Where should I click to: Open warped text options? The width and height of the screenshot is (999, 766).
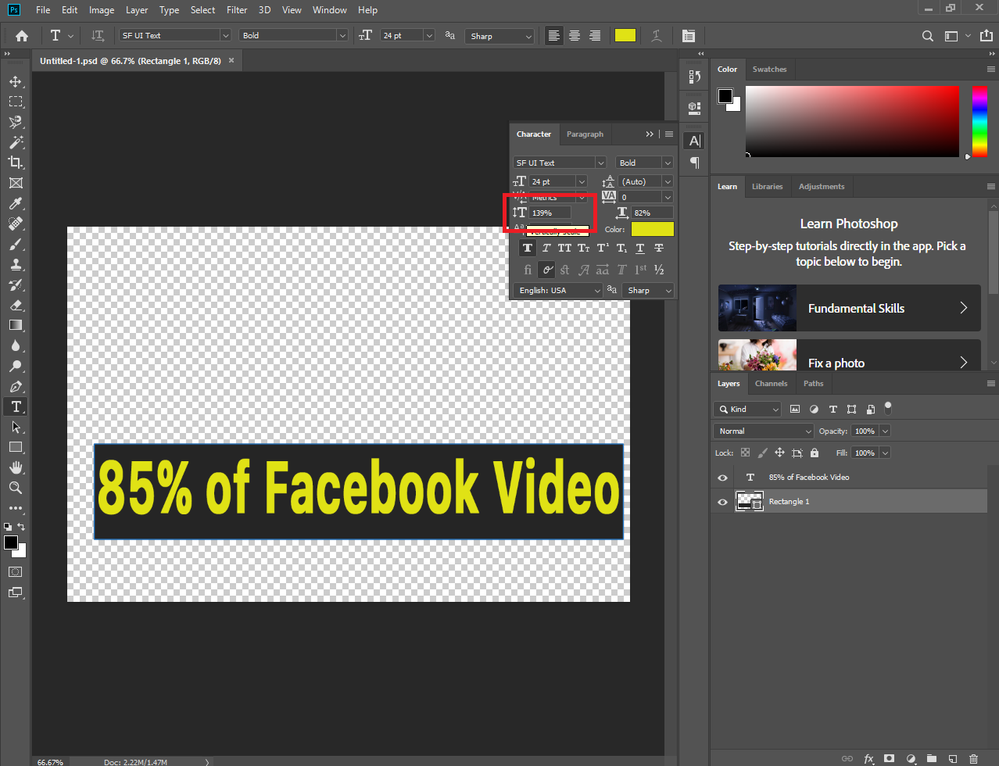click(x=656, y=36)
